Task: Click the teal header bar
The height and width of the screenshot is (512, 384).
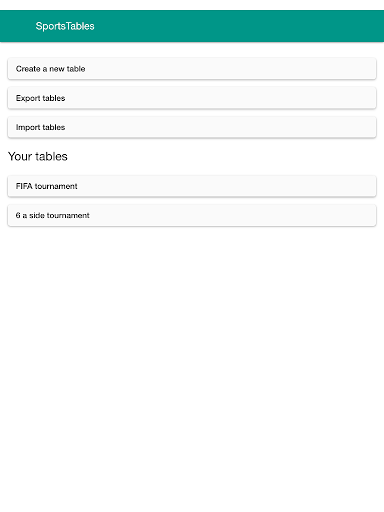Action: [x=192, y=26]
